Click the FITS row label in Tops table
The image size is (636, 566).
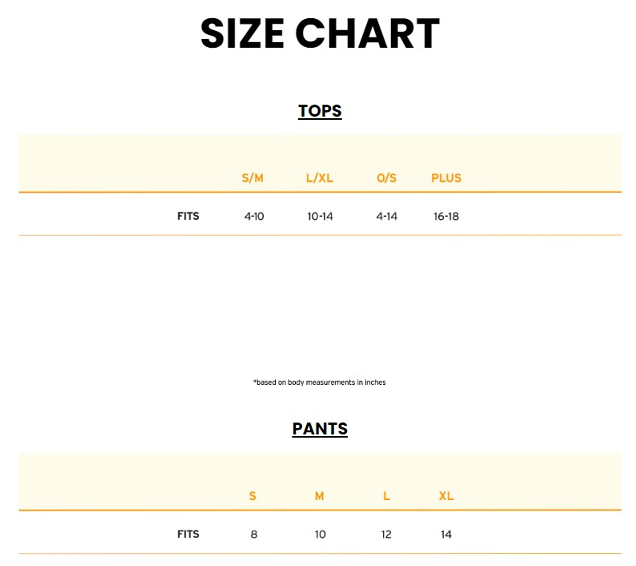tap(188, 216)
